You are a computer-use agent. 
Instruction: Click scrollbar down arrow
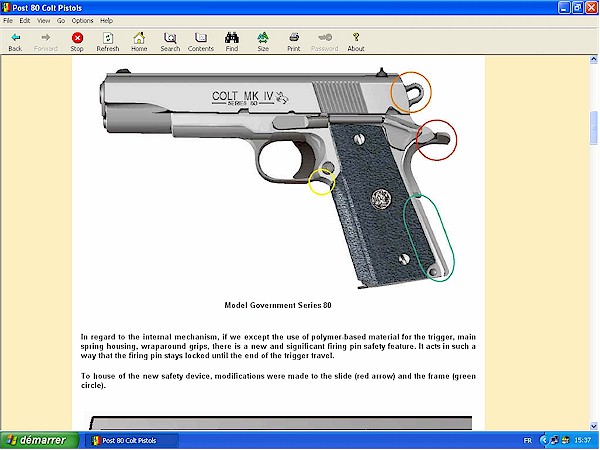point(593,426)
